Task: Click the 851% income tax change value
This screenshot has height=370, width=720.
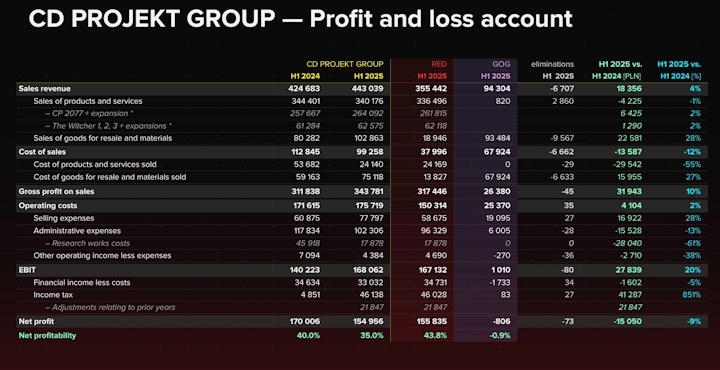Action: pos(692,295)
